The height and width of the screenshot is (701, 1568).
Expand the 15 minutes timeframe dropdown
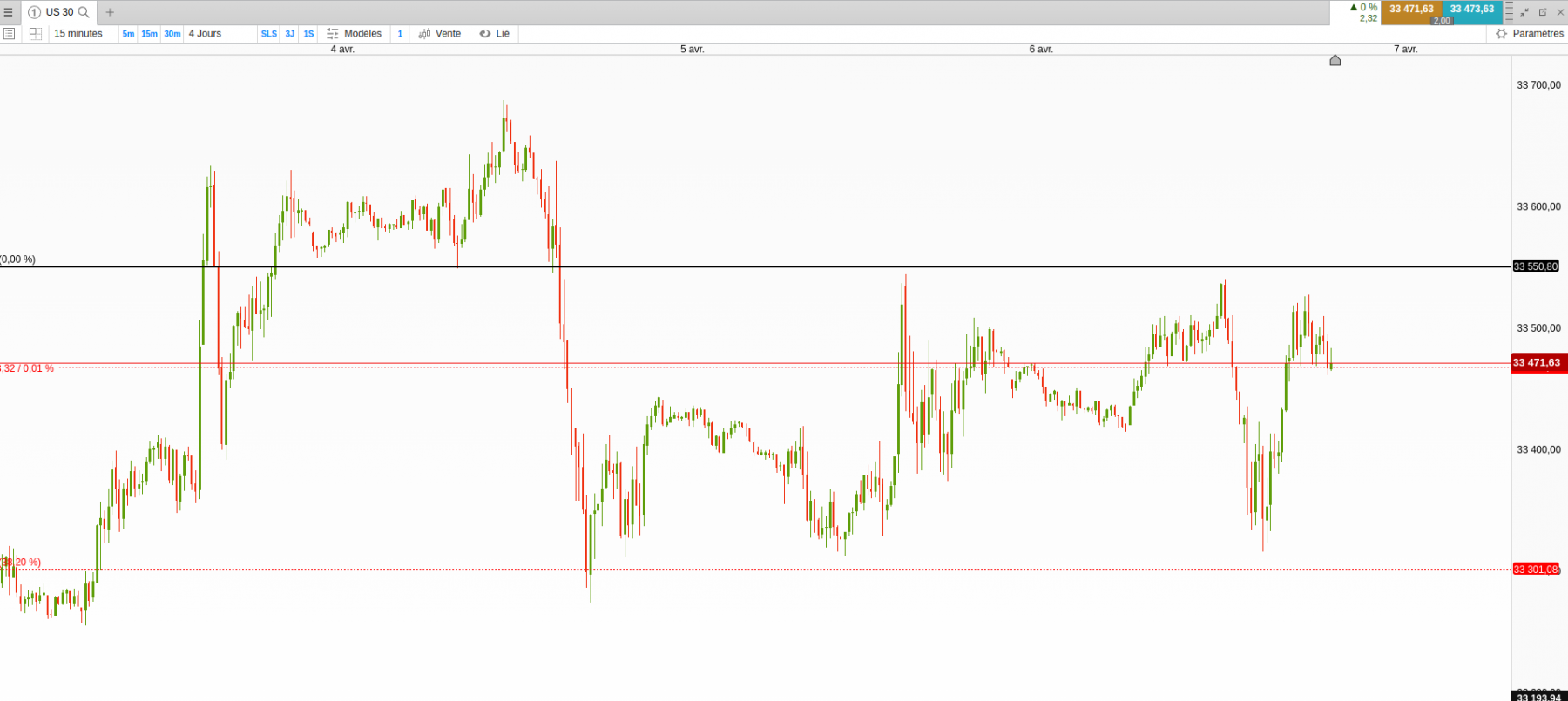pos(78,34)
